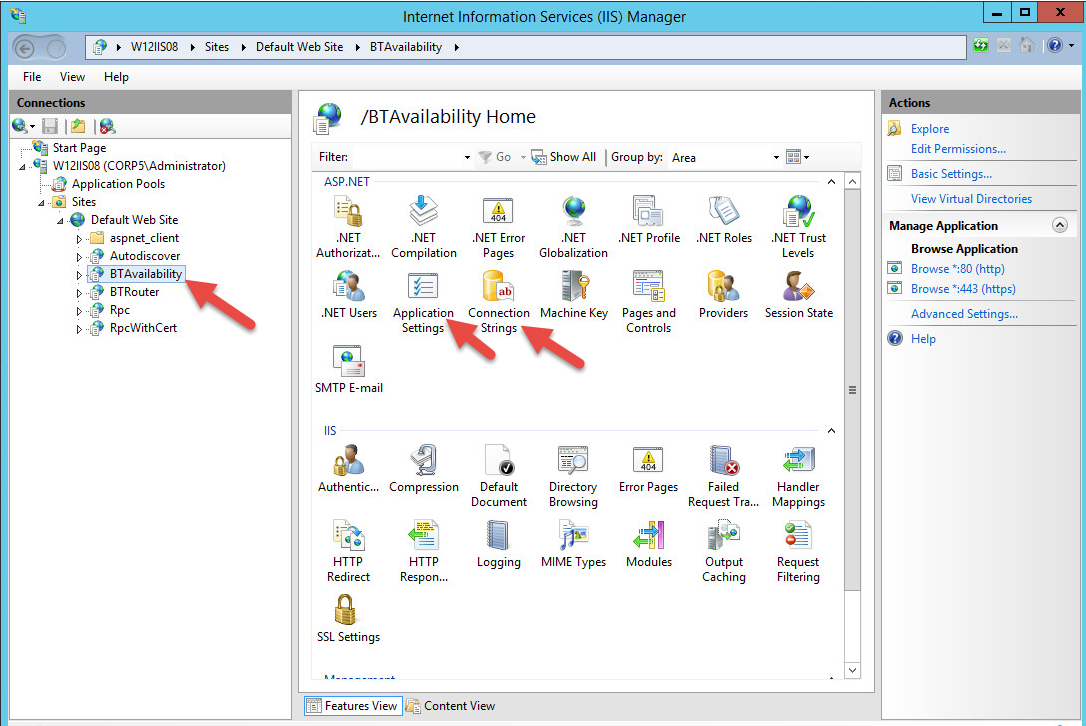The width and height of the screenshot is (1086, 726).
Task: Open the Filter combo box dropdown
Action: pyautogui.click(x=468, y=157)
